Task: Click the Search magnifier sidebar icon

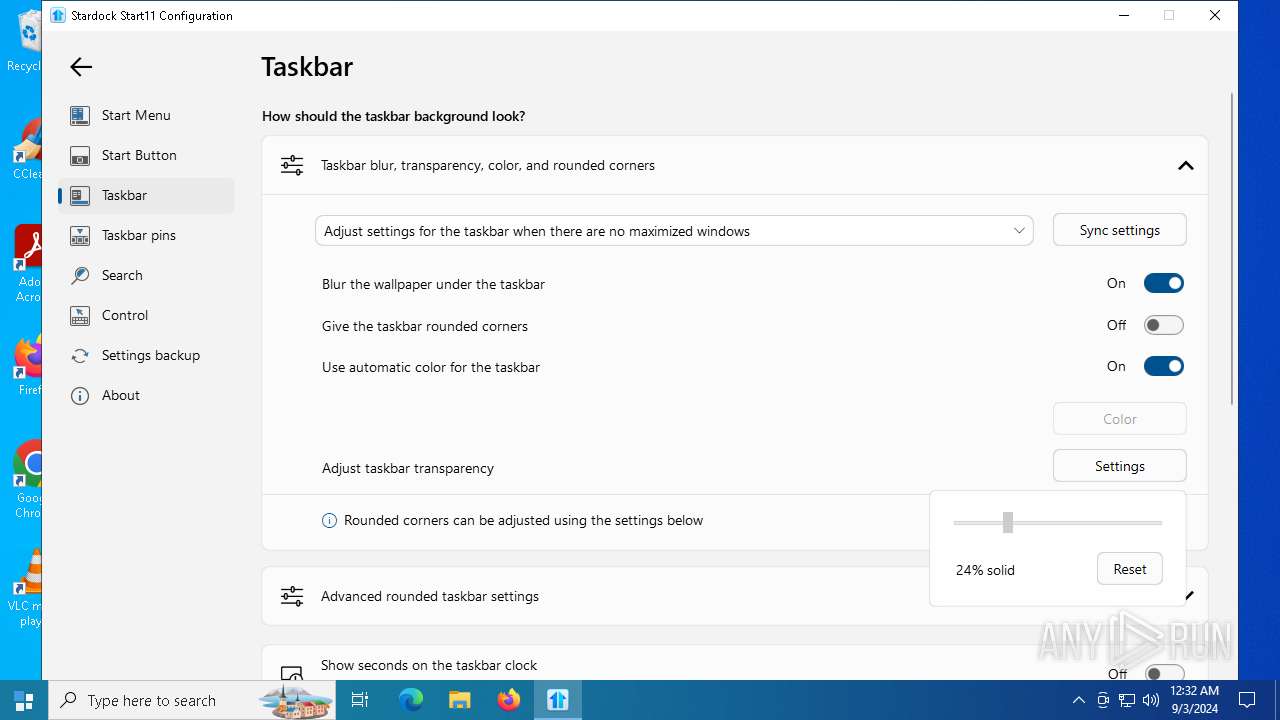Action: [80, 275]
